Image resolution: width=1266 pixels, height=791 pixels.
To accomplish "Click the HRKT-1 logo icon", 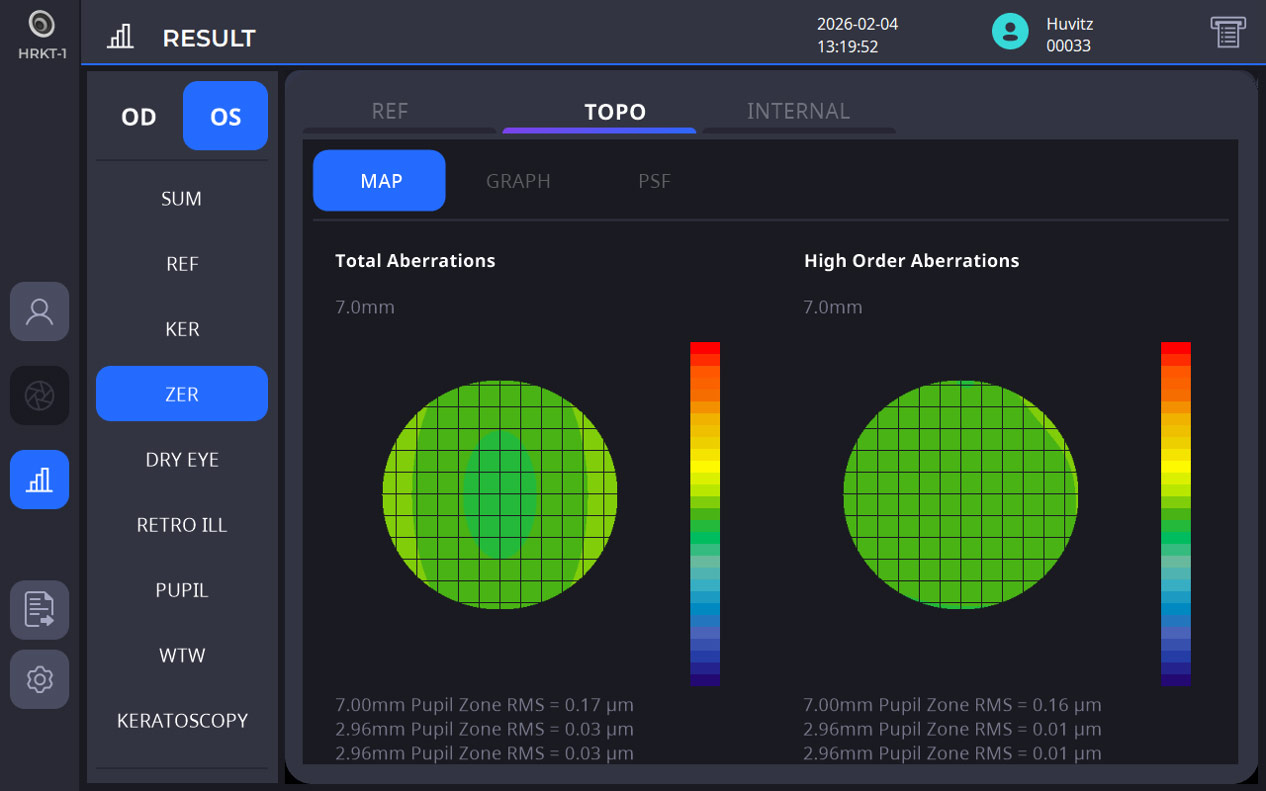I will pyautogui.click(x=41, y=24).
